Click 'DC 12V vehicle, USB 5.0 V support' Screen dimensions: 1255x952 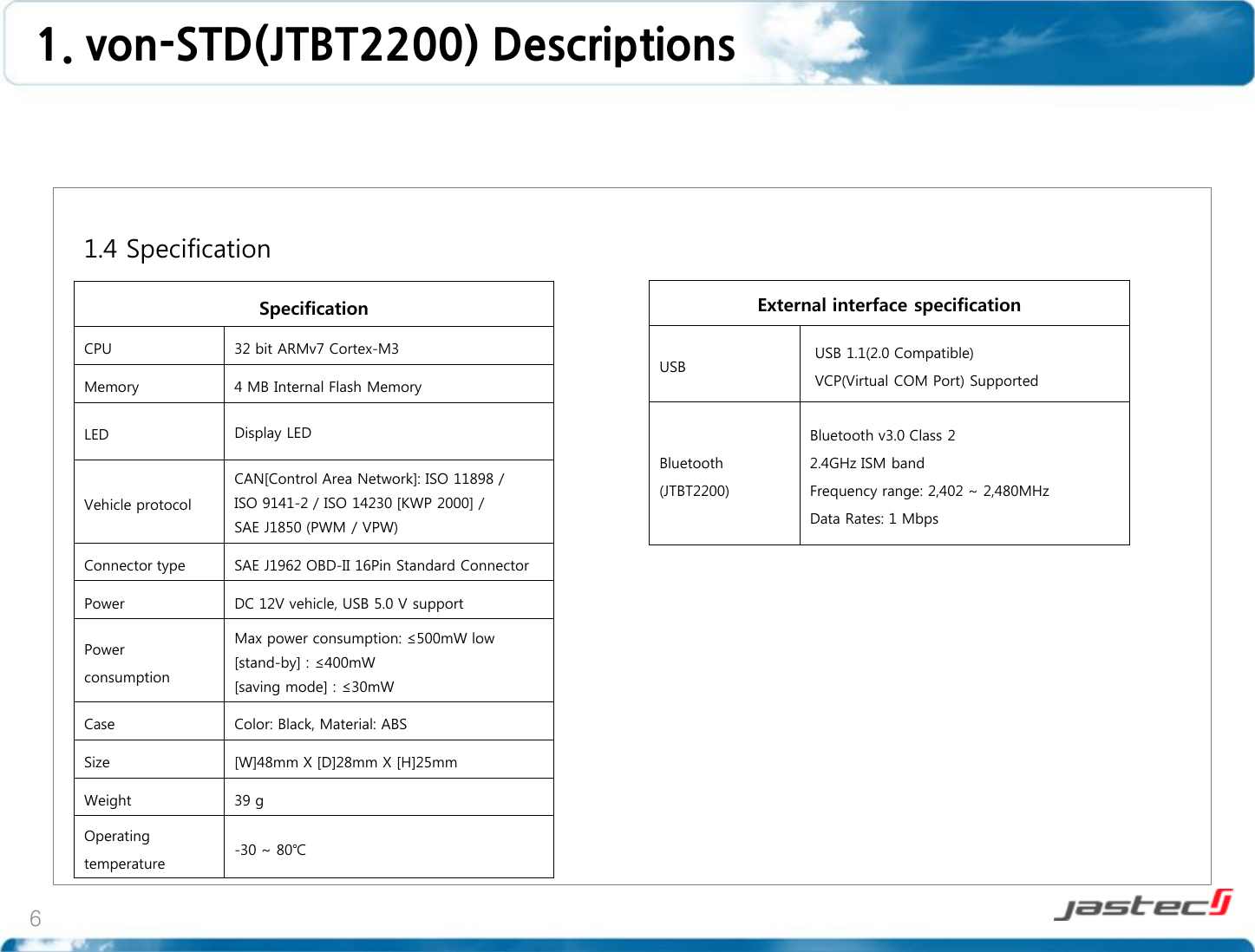349,603
